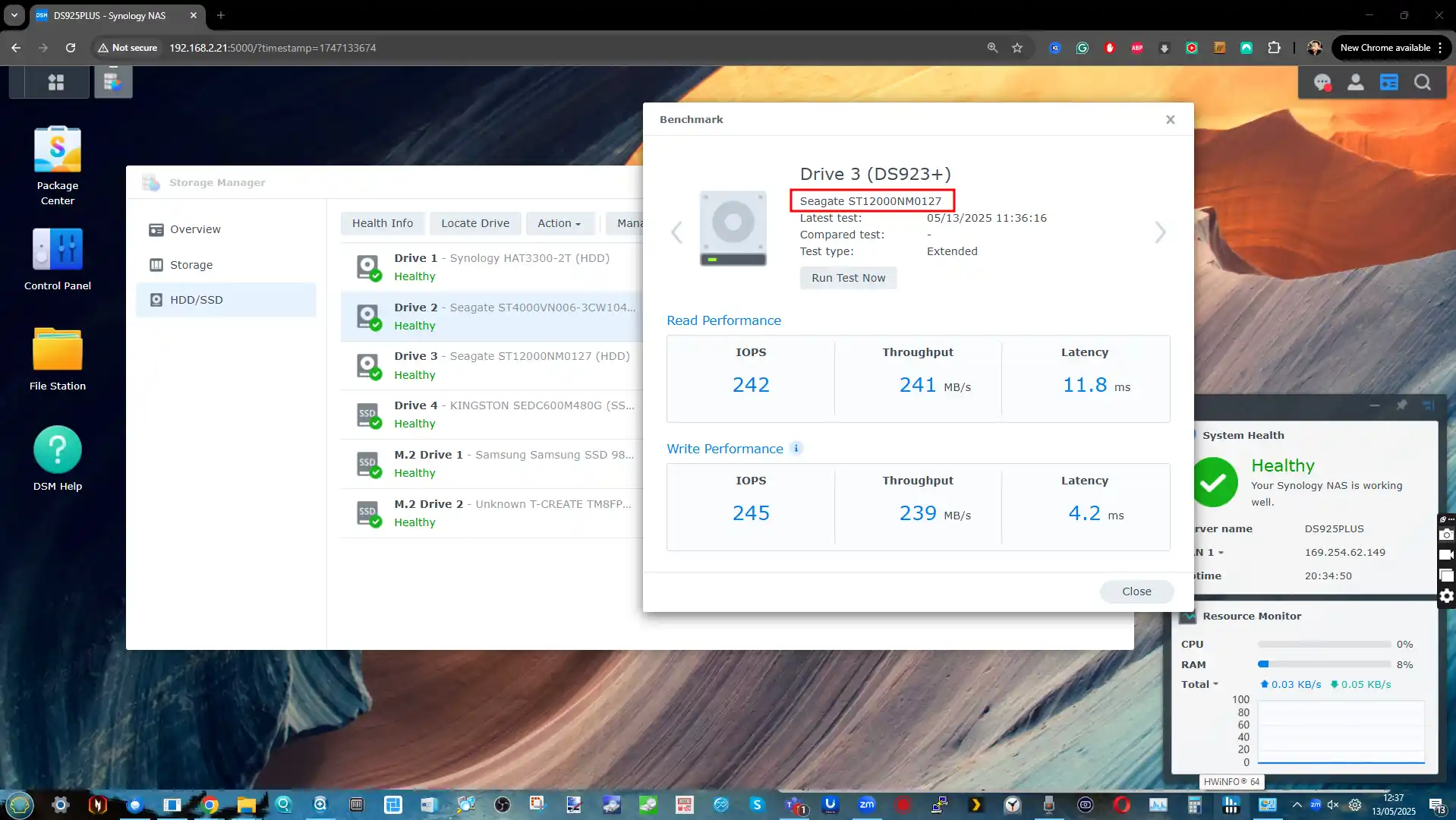1456x820 pixels.
Task: Click the gear settings icon on side toolbar
Action: click(1447, 596)
